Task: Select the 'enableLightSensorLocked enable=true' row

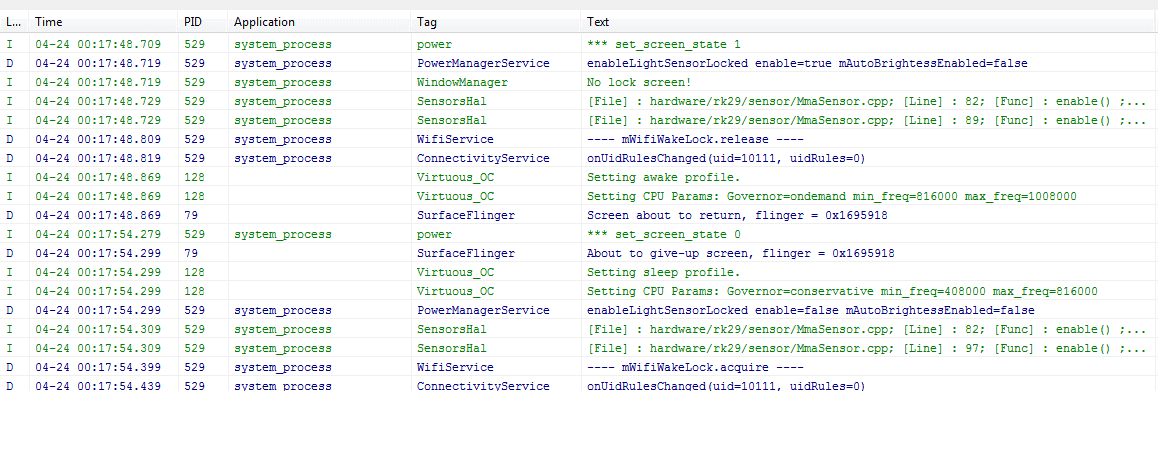Action: tap(579, 64)
